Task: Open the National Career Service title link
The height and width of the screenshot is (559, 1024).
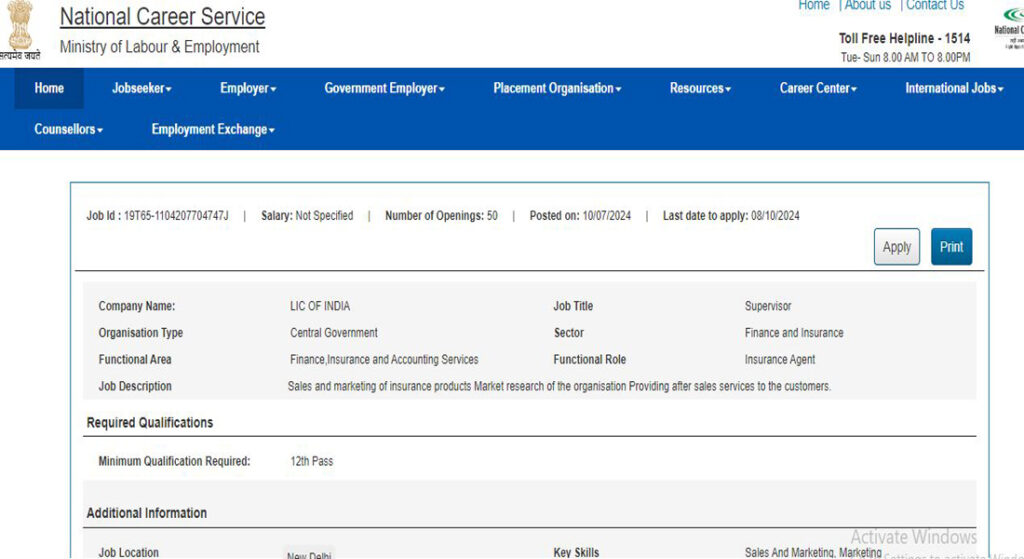Action: pyautogui.click(x=163, y=16)
